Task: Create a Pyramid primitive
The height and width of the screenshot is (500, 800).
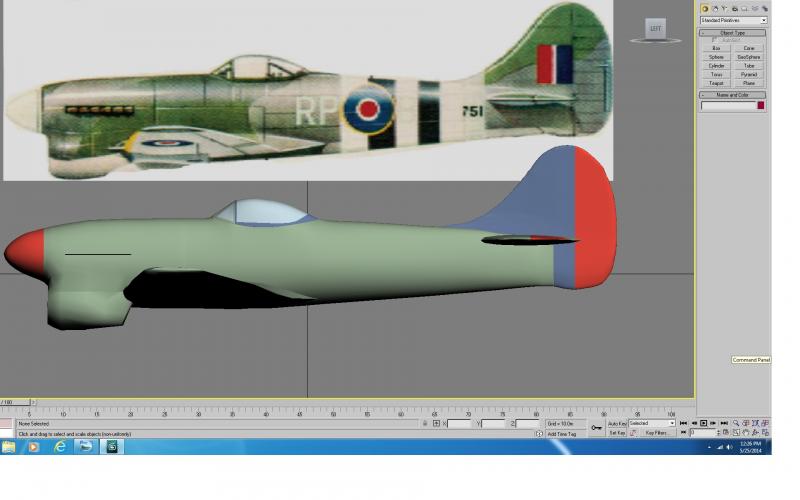Action: [748, 74]
